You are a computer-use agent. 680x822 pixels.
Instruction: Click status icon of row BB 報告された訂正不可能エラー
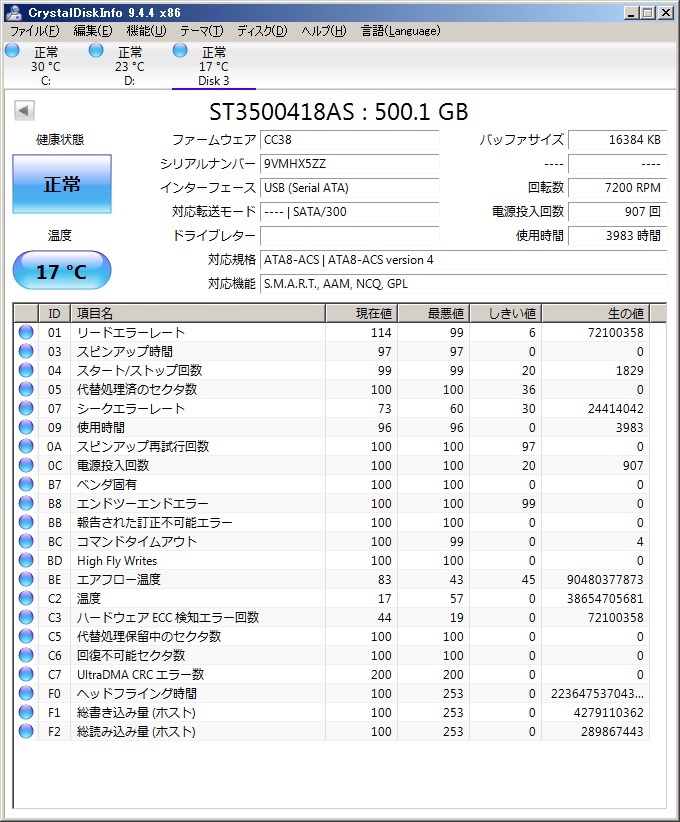[x=26, y=522]
